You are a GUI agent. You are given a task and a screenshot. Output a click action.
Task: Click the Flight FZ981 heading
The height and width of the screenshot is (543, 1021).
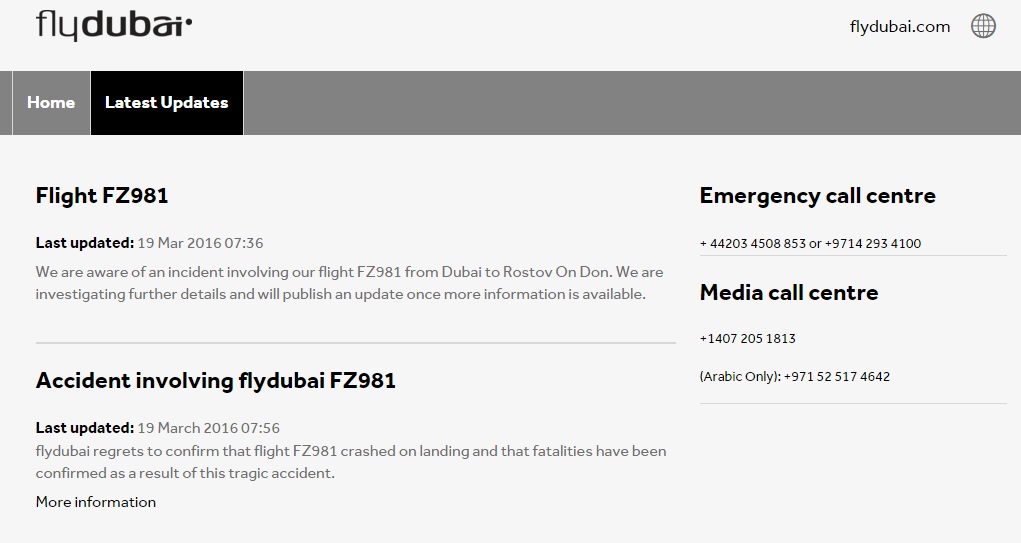(x=102, y=196)
